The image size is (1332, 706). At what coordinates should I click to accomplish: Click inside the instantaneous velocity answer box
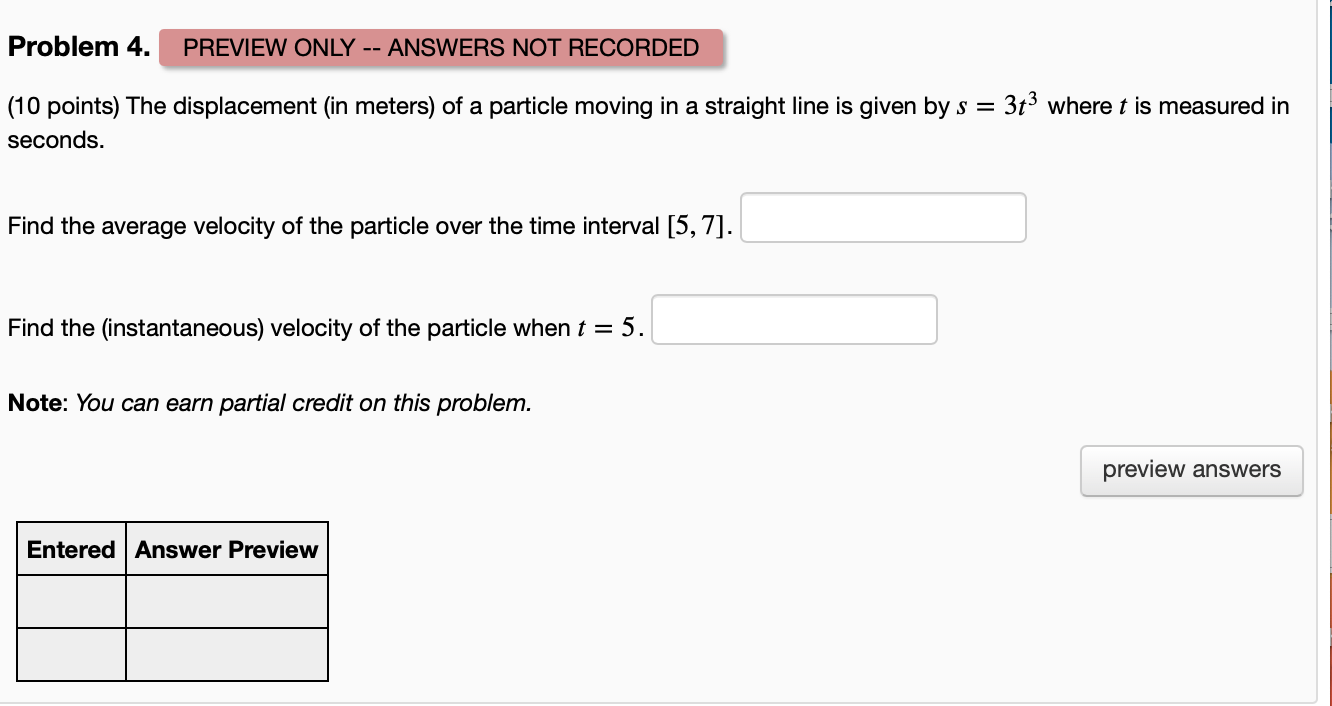coord(794,320)
